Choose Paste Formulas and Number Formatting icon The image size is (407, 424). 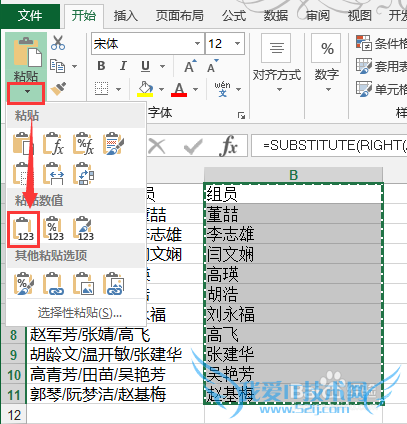coord(83,144)
